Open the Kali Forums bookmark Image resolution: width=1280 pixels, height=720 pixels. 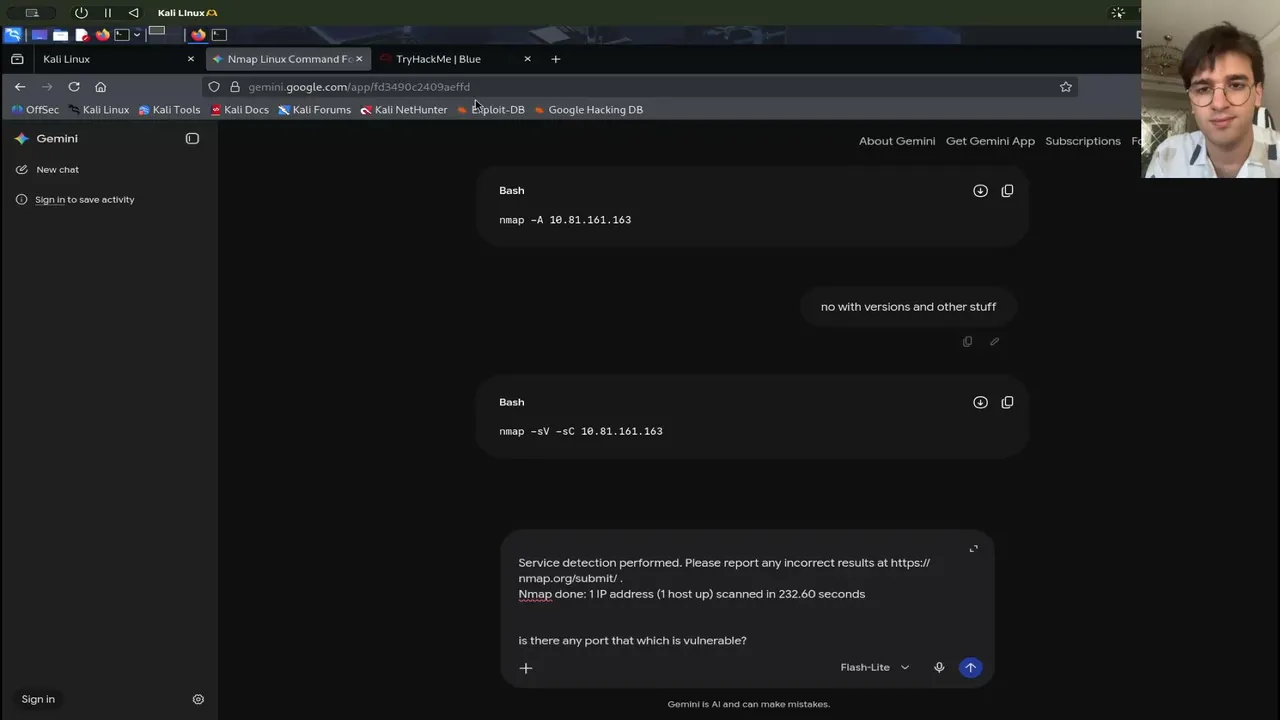tap(314, 110)
